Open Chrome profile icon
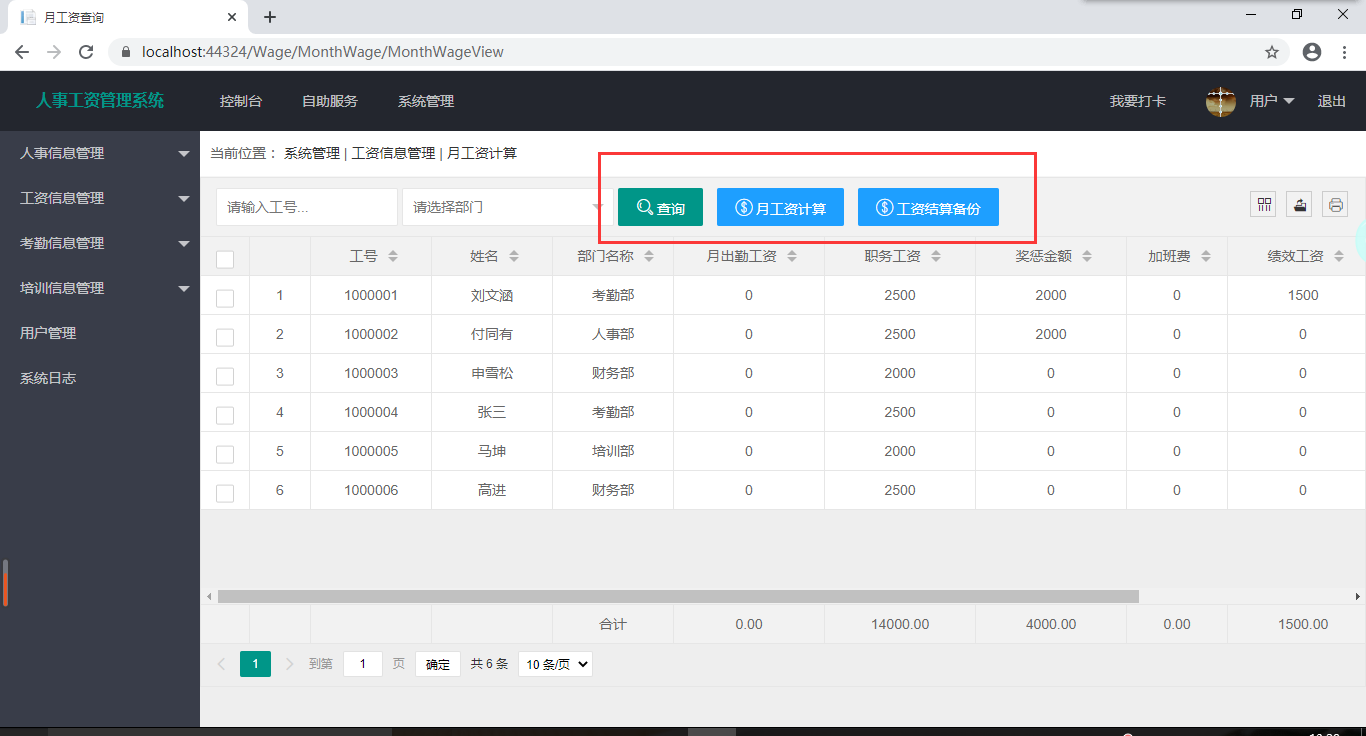Screen dimensions: 1366x736 pos(1312,52)
